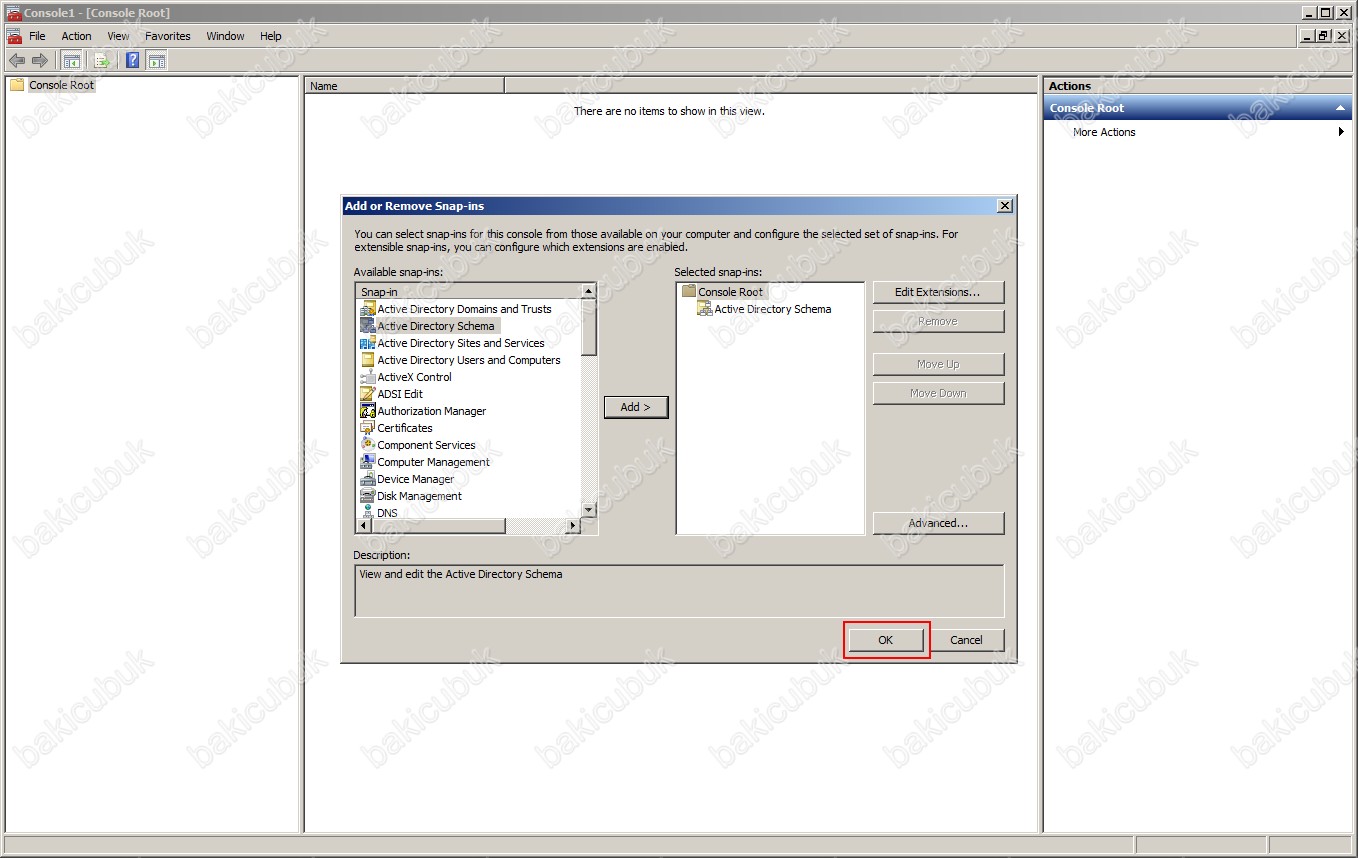Click the available snap-ins scroll up arrow
The image size is (1358, 858).
[588, 292]
